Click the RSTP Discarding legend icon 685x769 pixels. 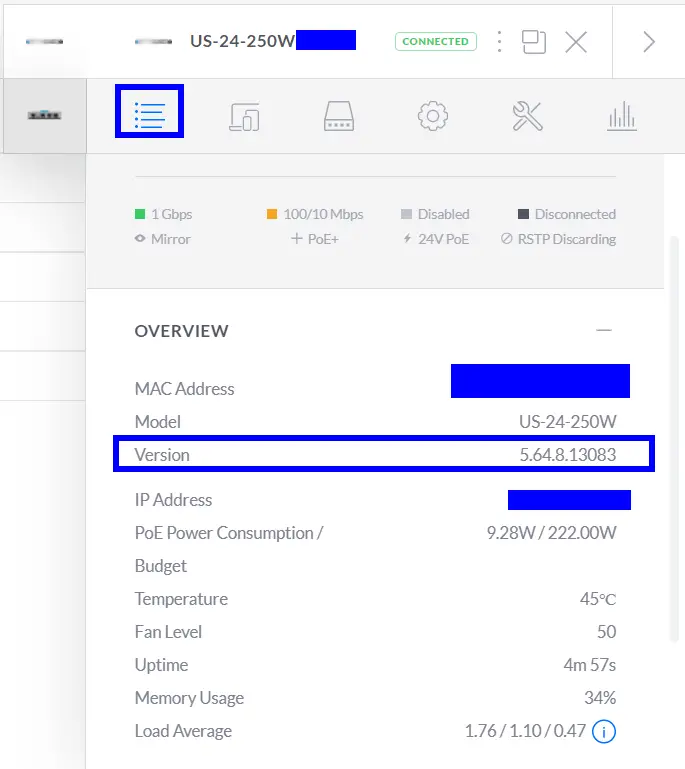point(507,238)
